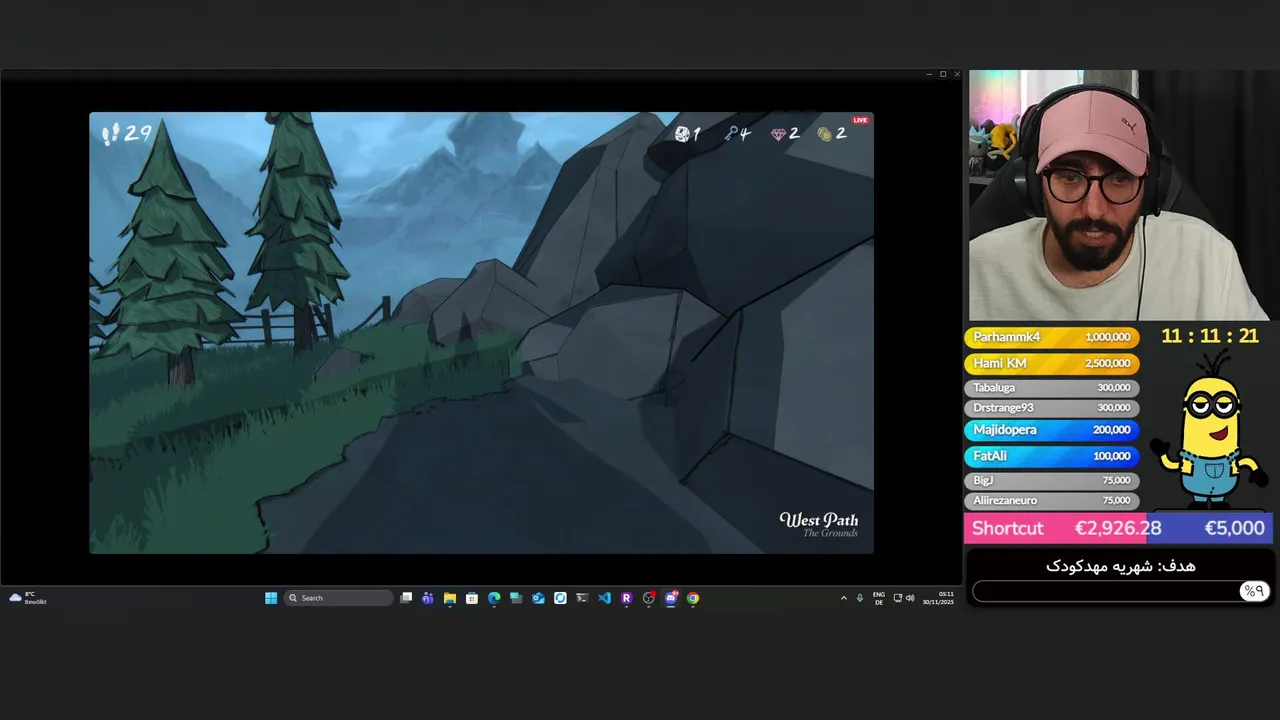Click the BigJ donor row
The image size is (1280, 720).
pyautogui.click(x=1050, y=480)
